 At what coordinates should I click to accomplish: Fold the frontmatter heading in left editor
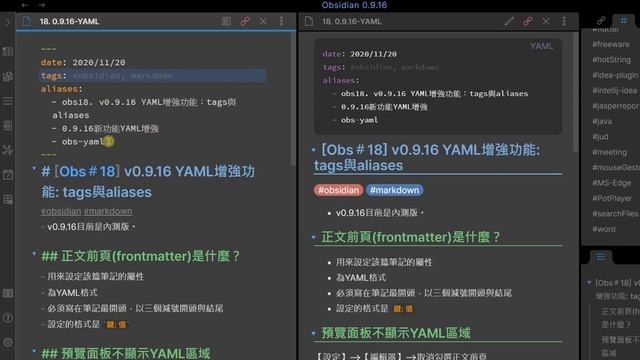pos(34,253)
